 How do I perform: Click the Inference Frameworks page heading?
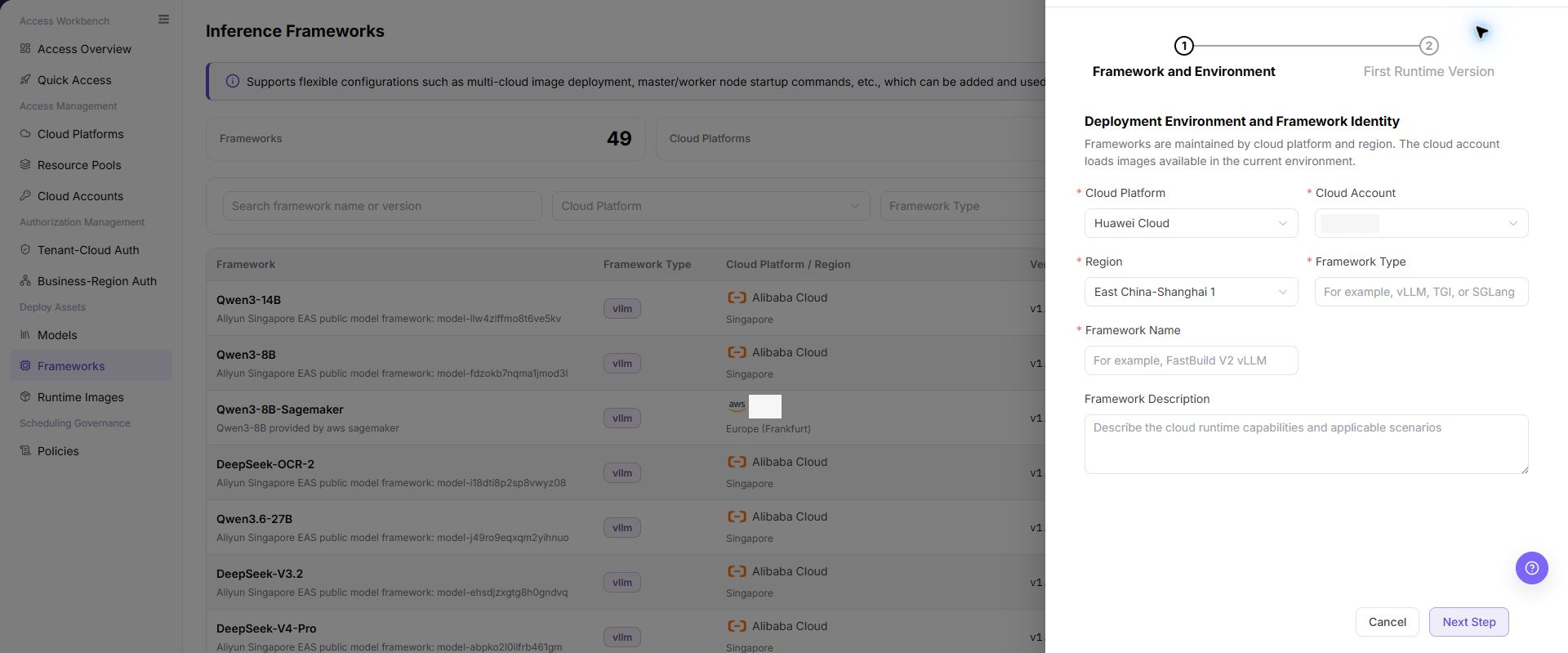point(295,31)
